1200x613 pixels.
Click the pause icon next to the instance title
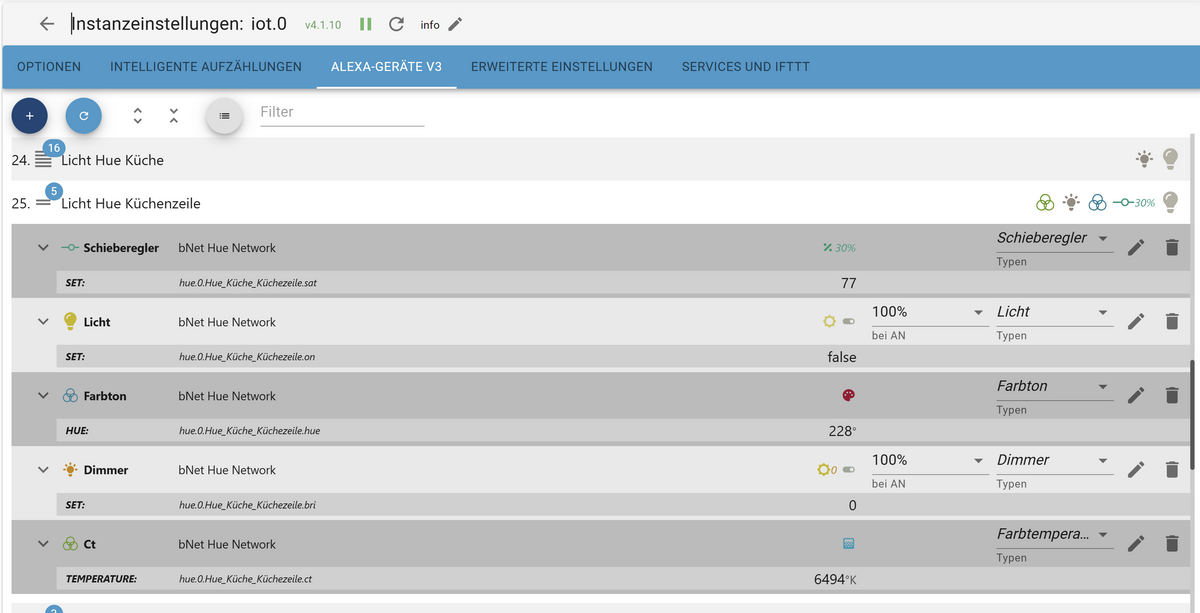click(365, 23)
